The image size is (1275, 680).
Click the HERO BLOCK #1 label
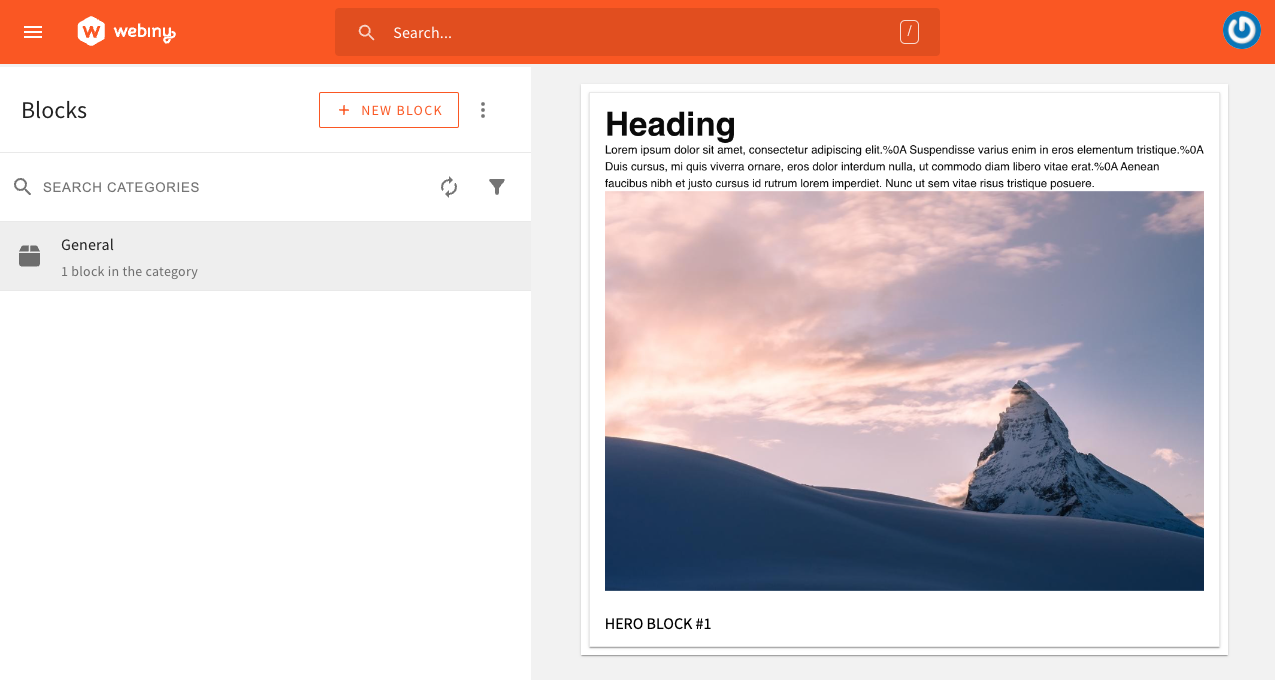[x=658, y=624]
